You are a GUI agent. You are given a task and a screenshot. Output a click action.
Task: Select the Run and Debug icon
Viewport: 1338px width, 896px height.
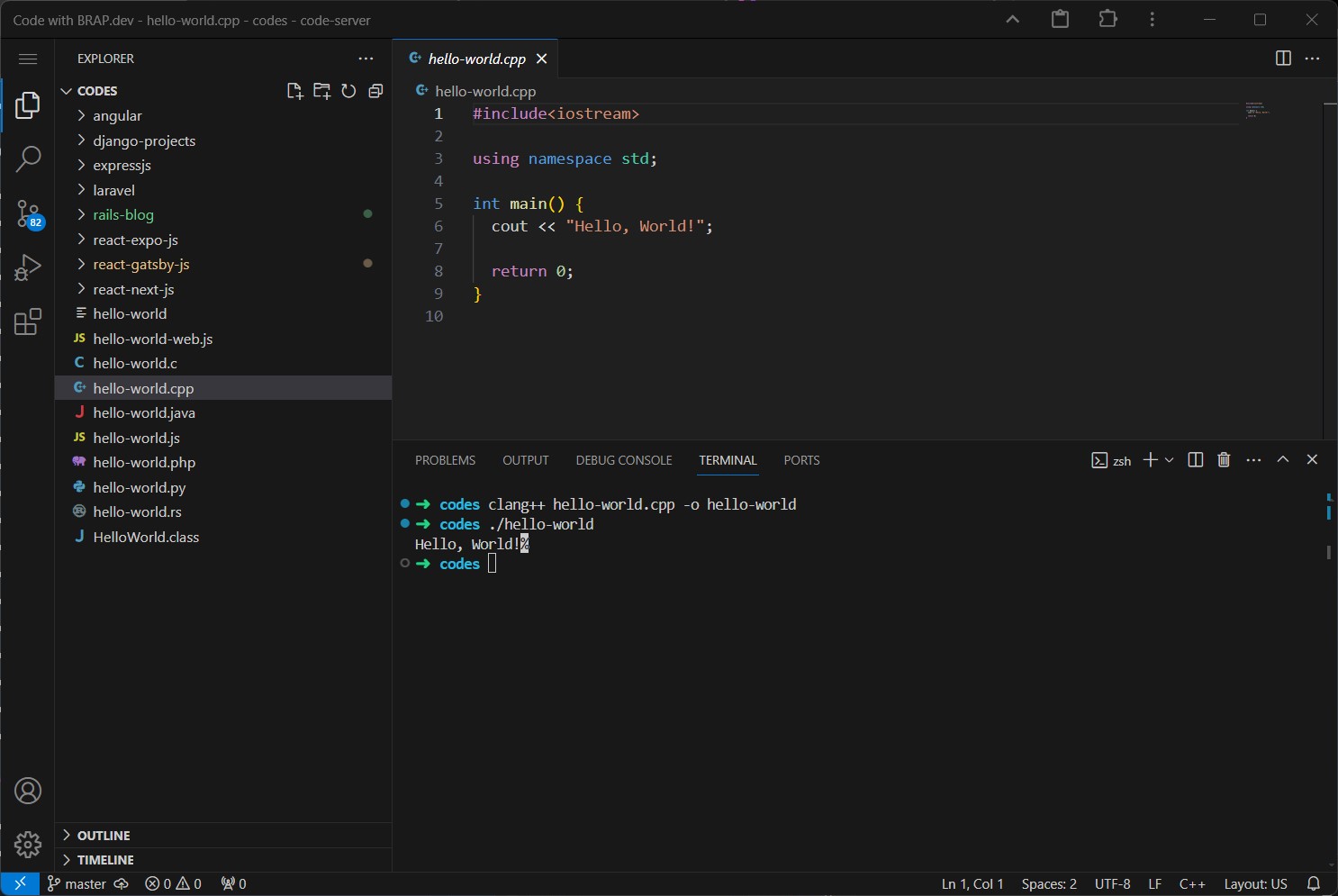pyautogui.click(x=28, y=267)
